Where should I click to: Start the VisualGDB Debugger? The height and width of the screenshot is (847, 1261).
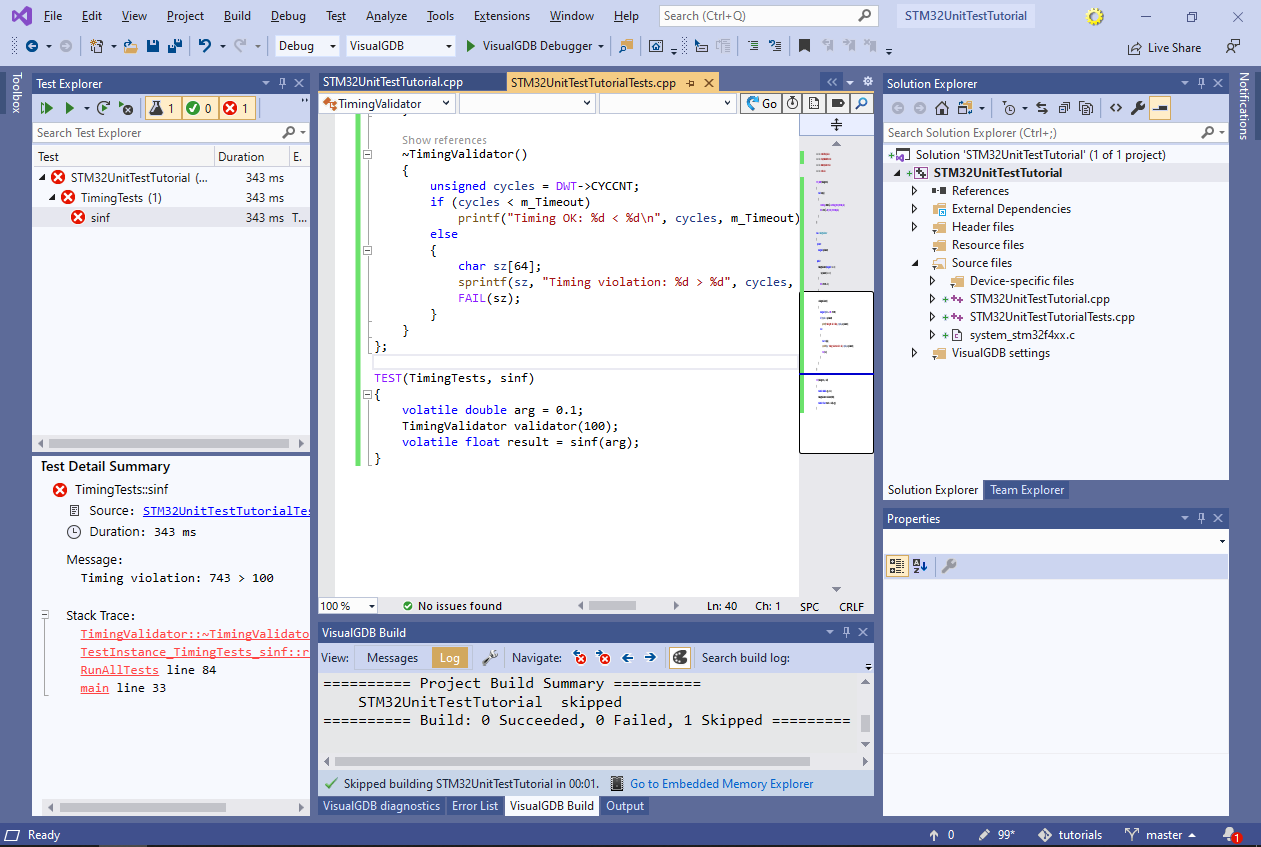529,46
